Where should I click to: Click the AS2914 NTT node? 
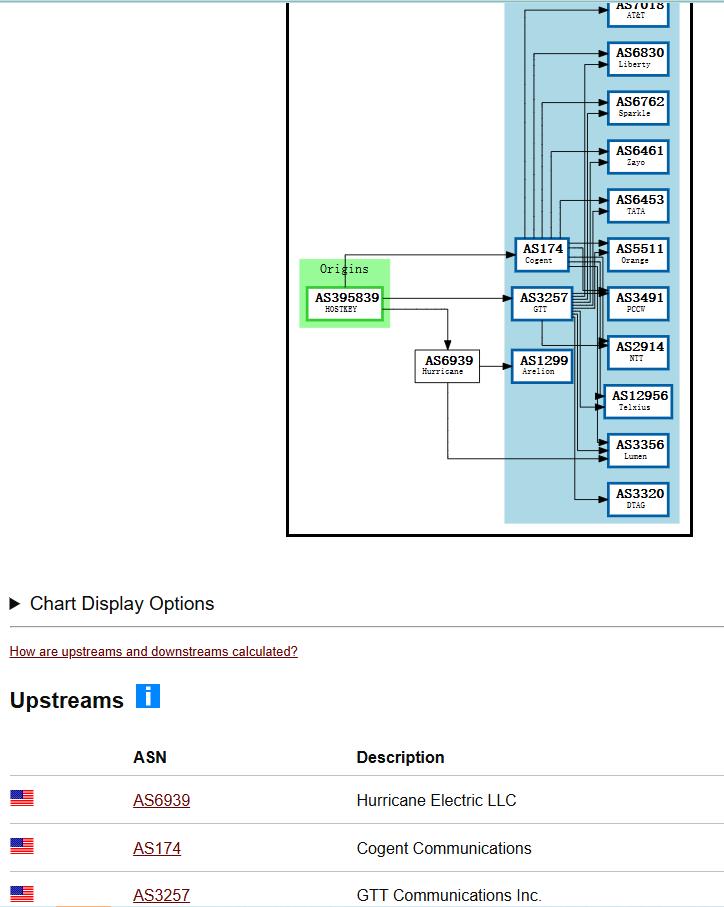638,353
